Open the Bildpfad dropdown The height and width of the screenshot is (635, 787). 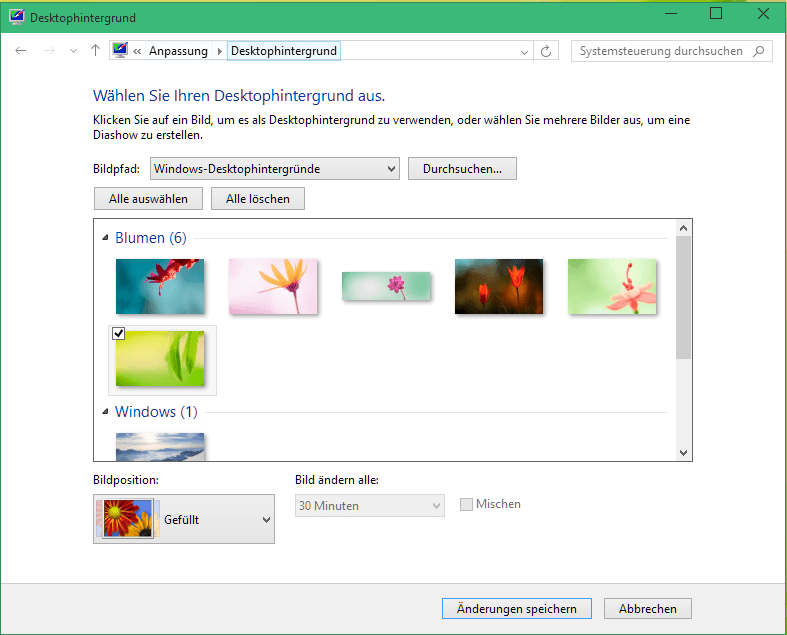pos(275,169)
